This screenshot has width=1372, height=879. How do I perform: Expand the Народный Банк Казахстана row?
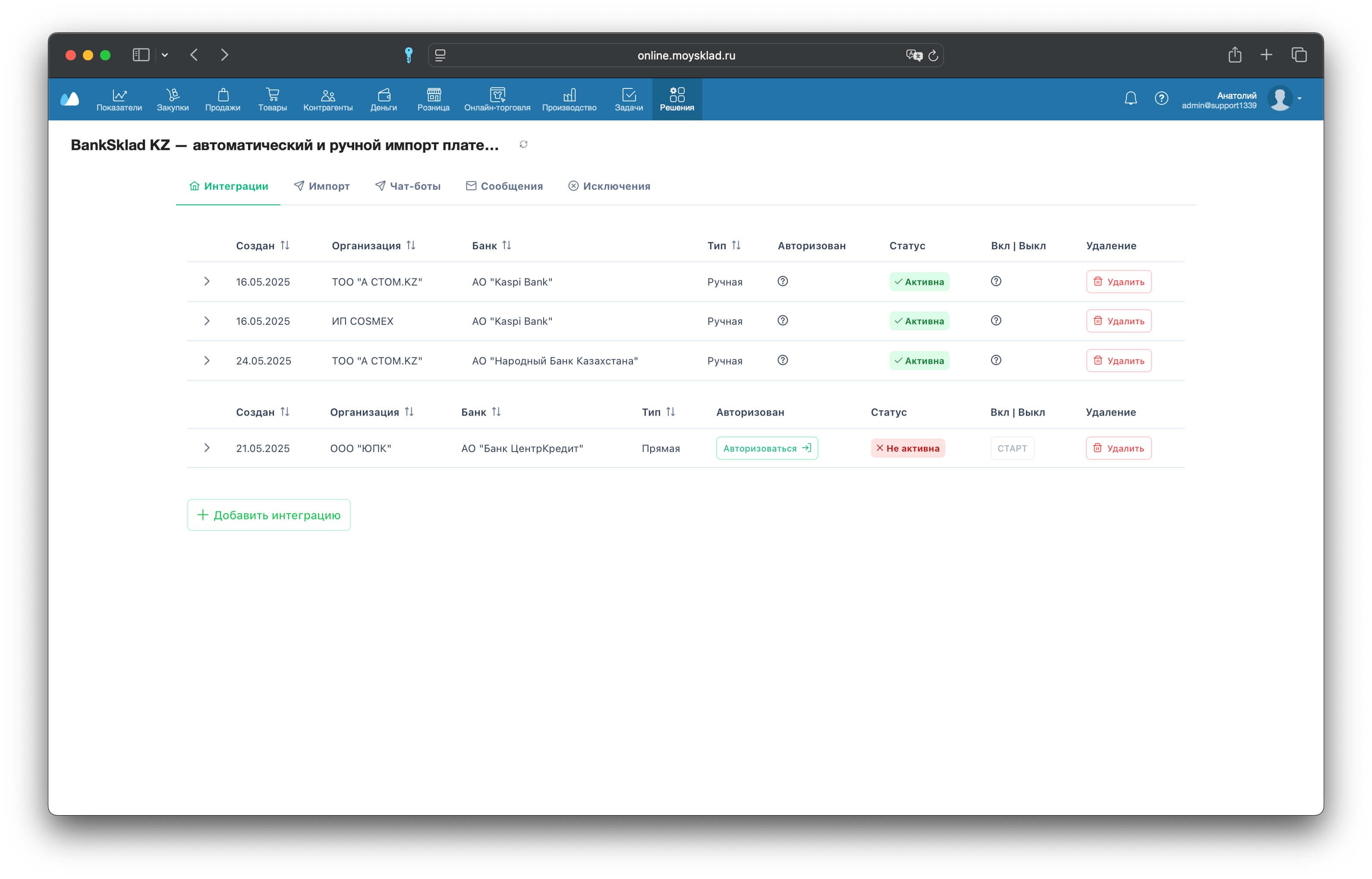coord(207,361)
